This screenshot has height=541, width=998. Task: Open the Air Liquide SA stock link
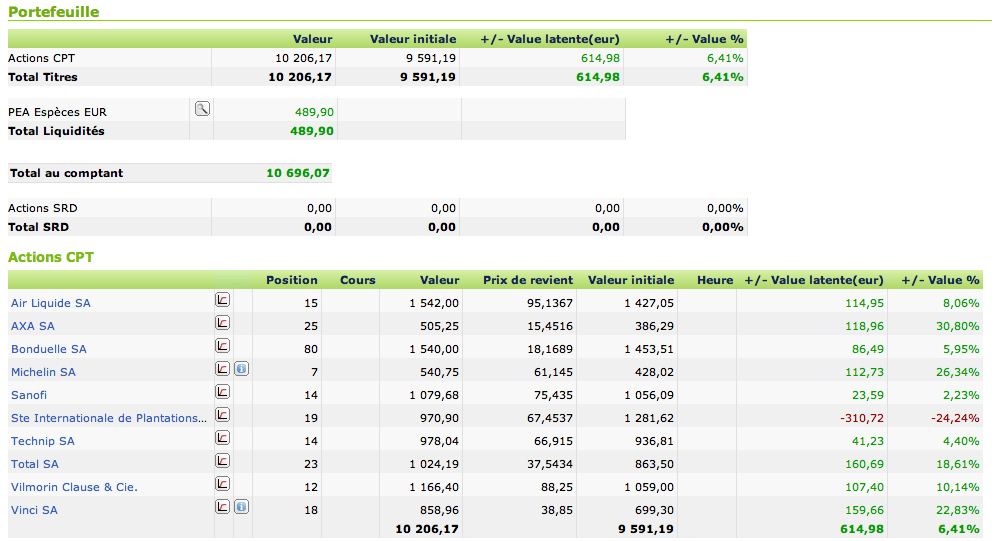coord(51,303)
